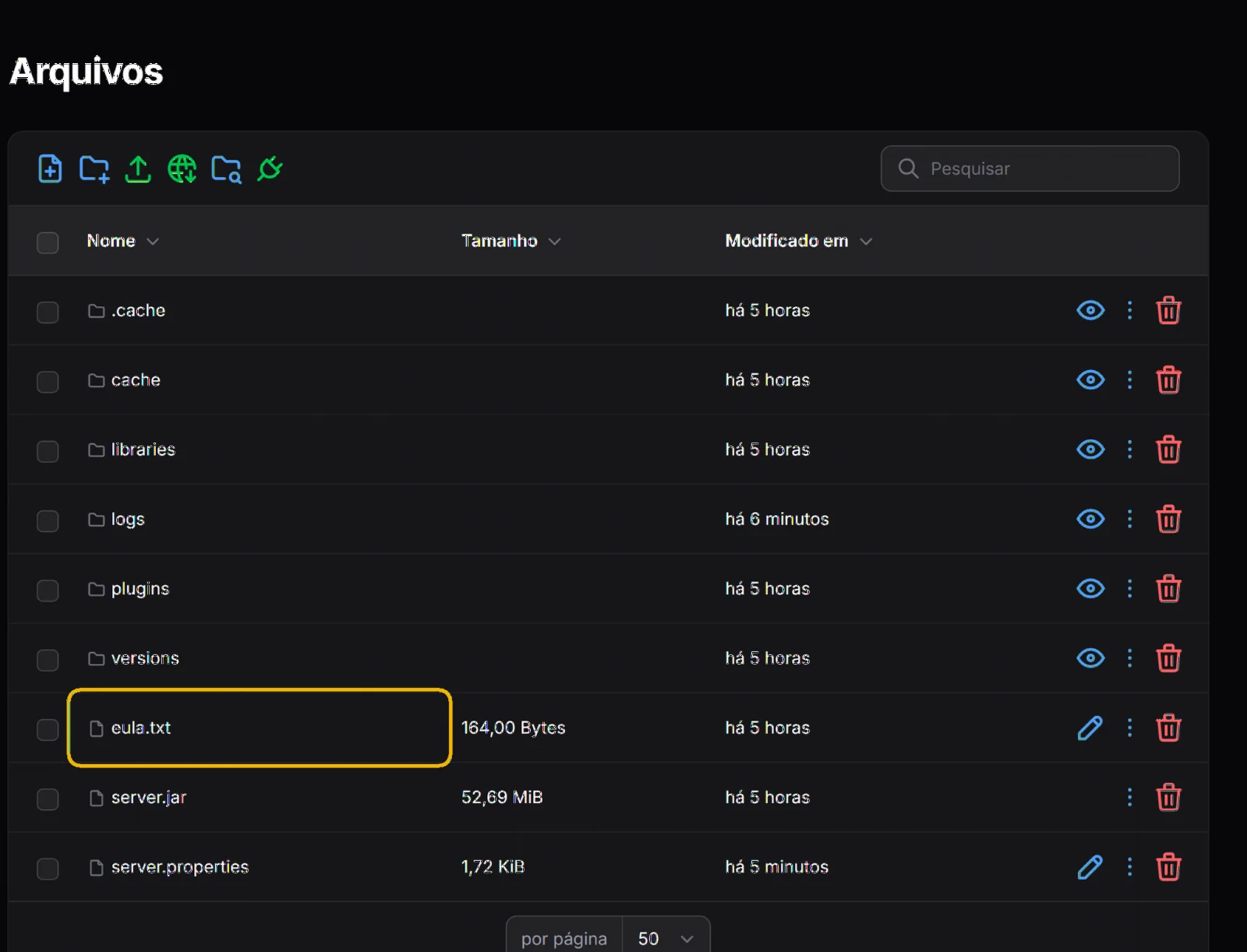1247x952 pixels.
Task: Open more options for plugins folder
Action: click(1129, 589)
